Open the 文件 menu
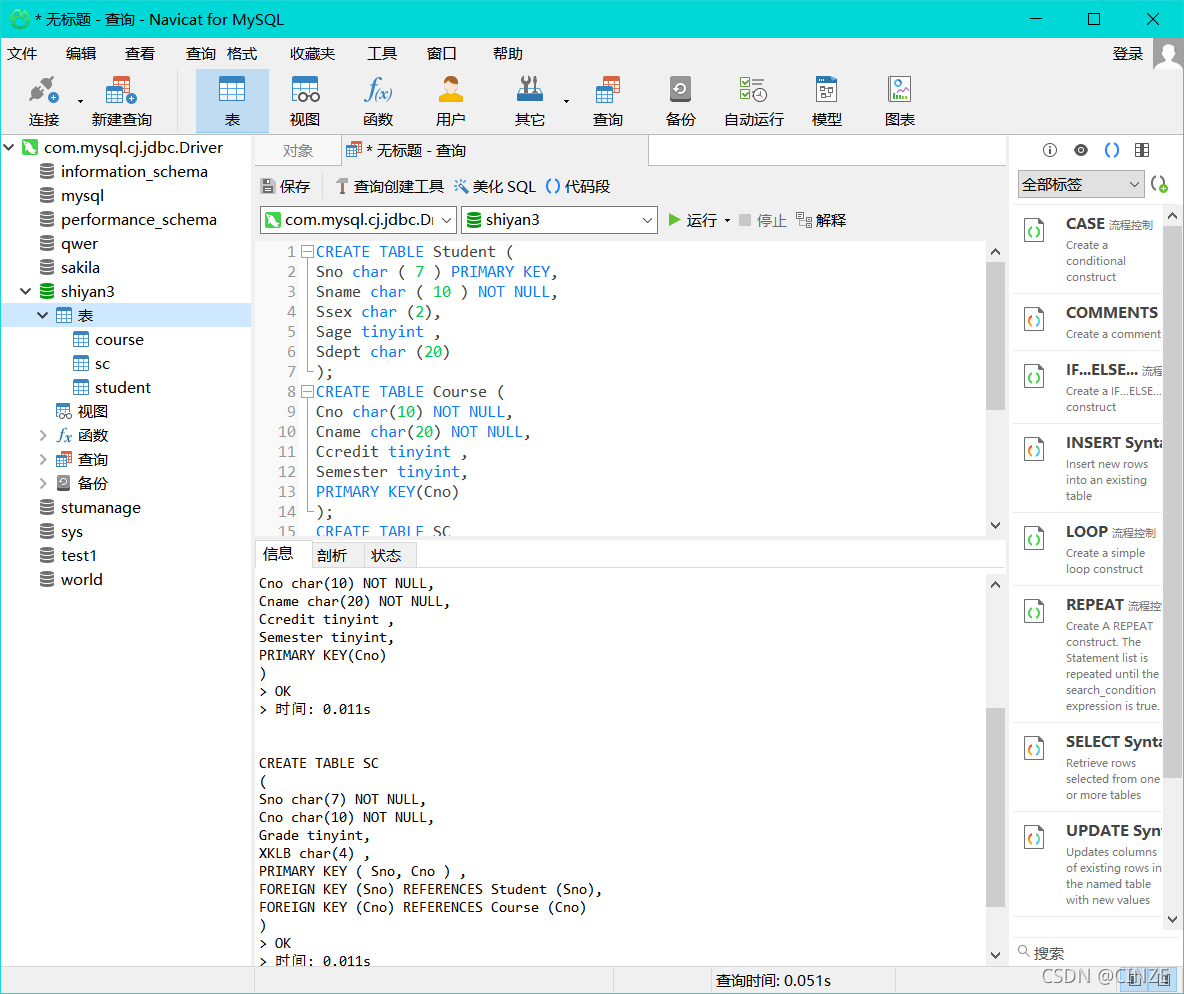The image size is (1184, 994). click(22, 54)
